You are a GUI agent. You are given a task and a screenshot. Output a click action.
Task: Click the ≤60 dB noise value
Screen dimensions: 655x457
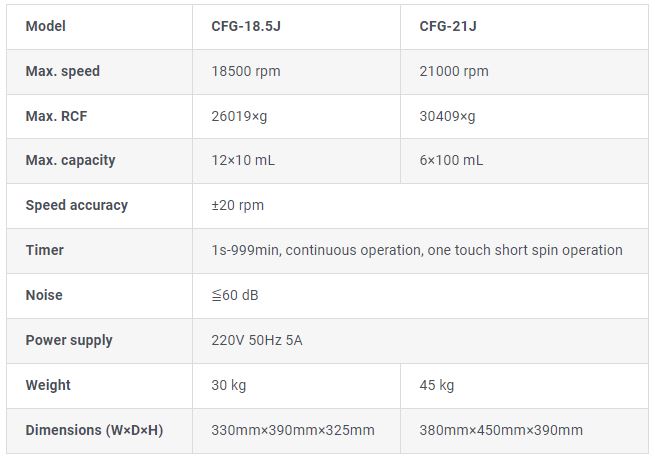point(236,295)
